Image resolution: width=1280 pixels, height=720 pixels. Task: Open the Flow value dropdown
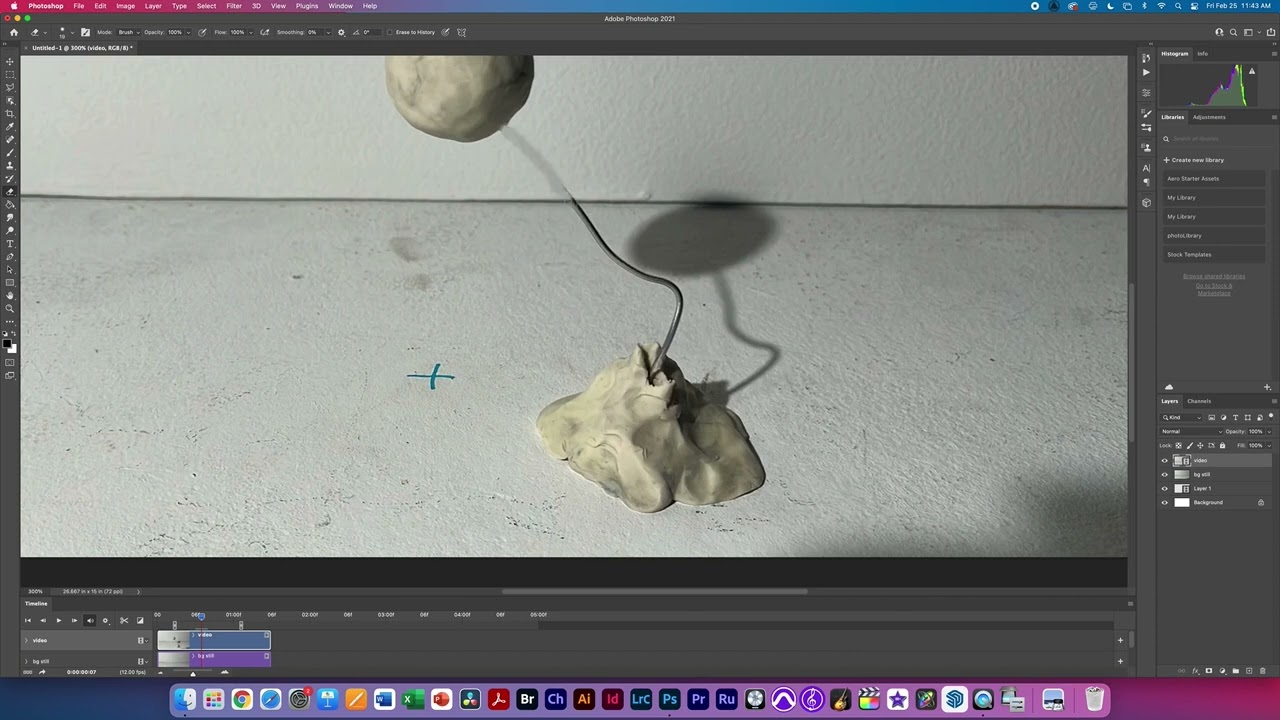(x=250, y=32)
